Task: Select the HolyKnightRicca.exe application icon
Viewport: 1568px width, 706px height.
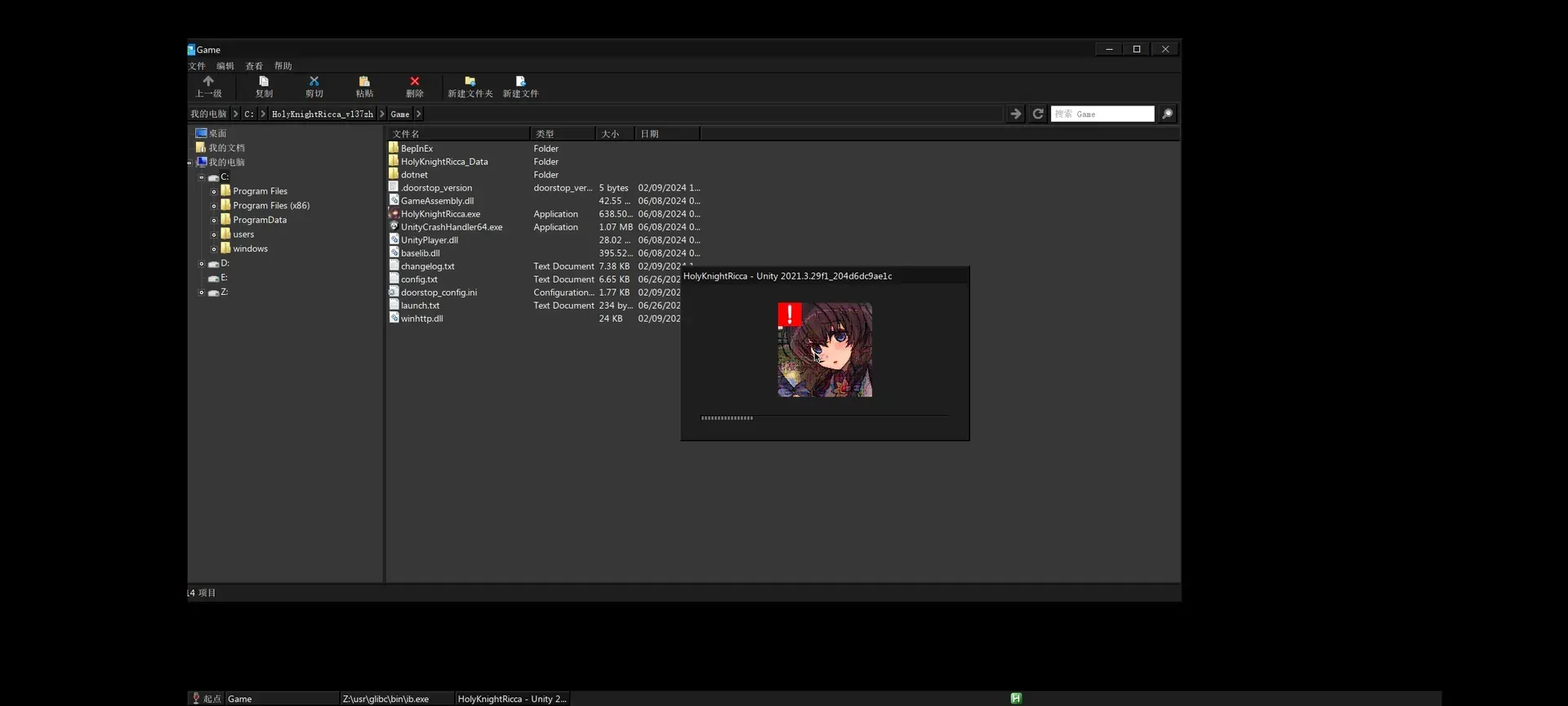Action: (394, 213)
